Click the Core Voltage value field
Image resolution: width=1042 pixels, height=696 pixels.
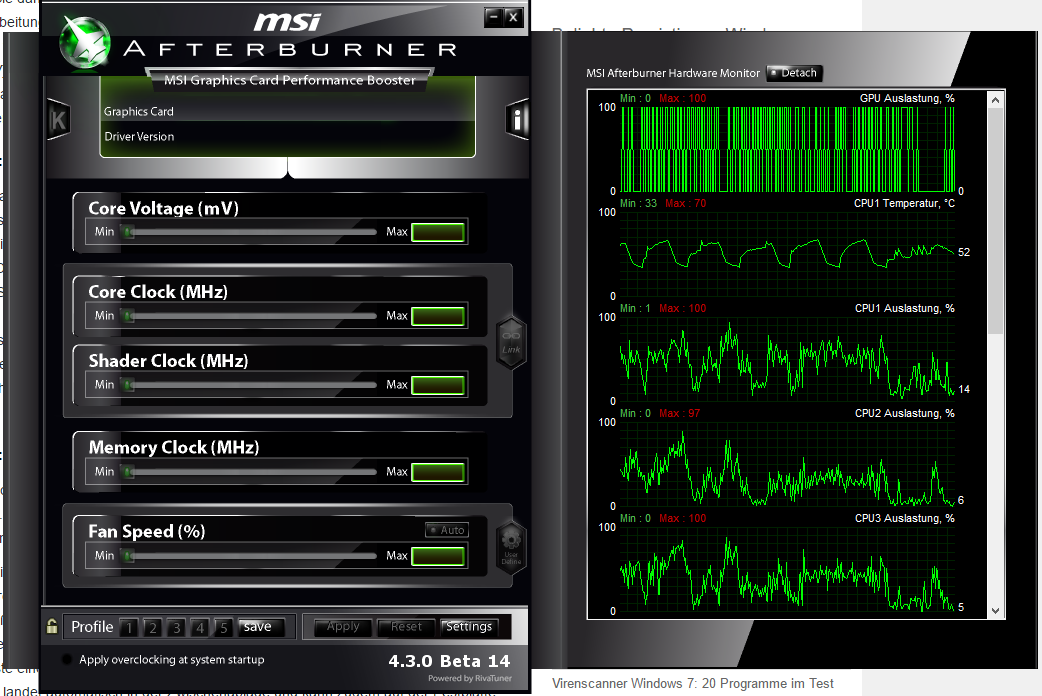(x=438, y=232)
